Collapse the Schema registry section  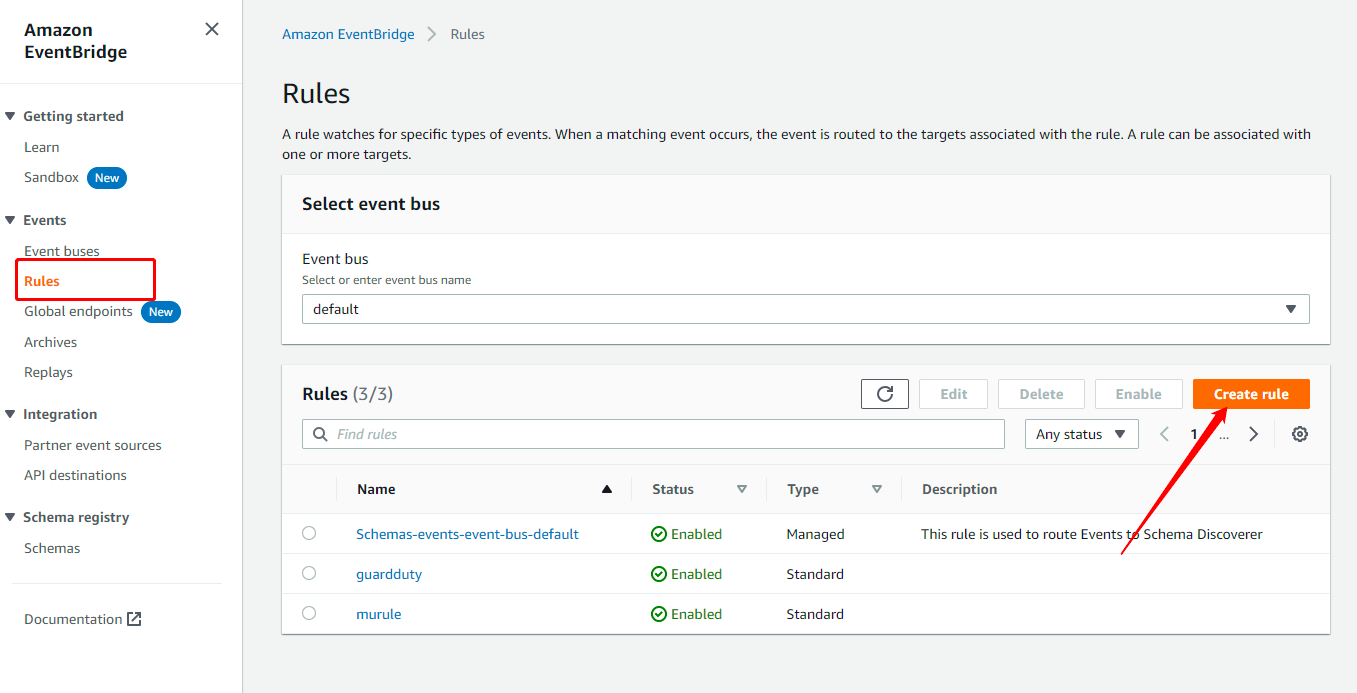[x=11, y=517]
